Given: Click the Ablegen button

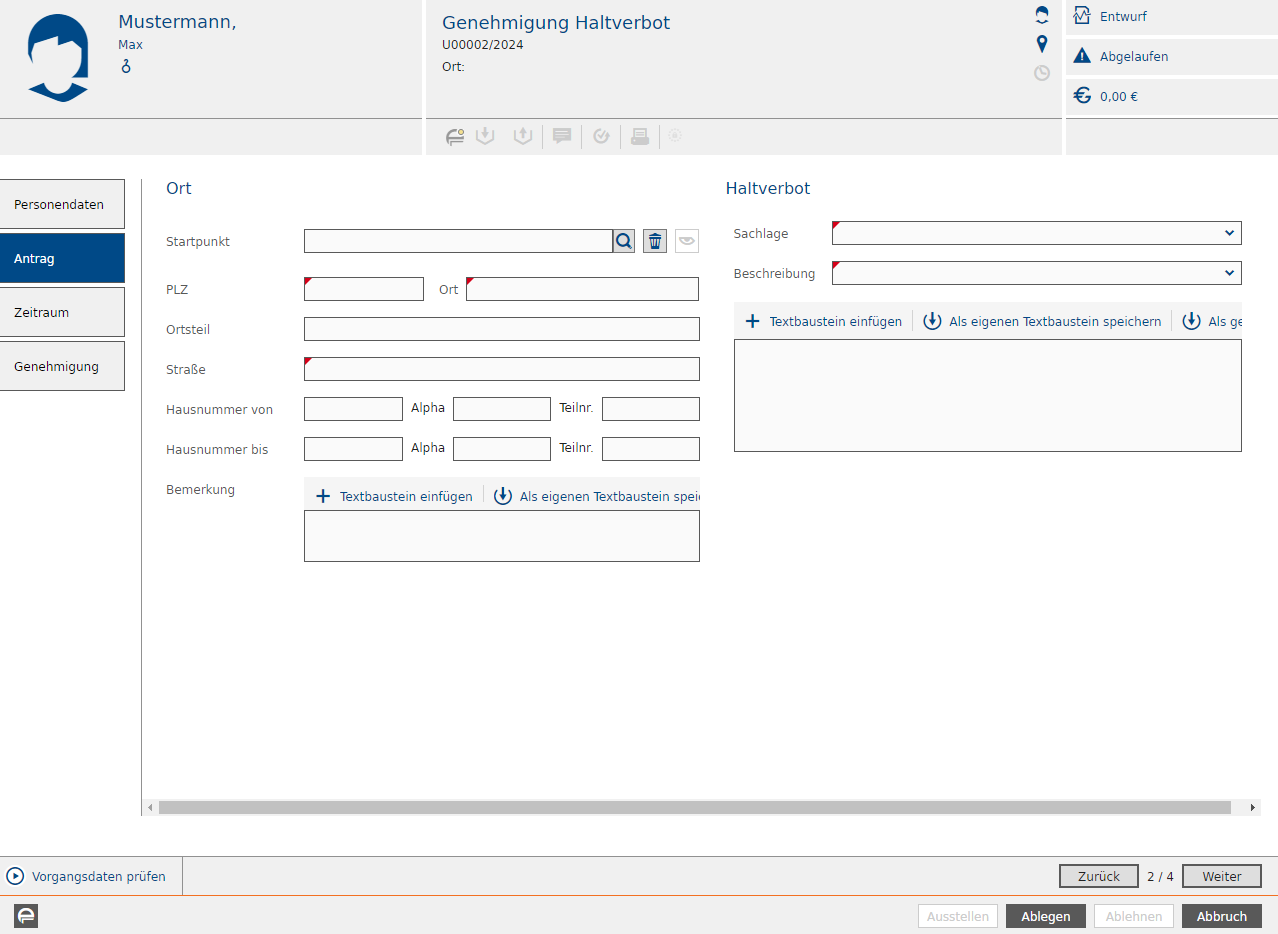Looking at the screenshot, I should click(1045, 916).
